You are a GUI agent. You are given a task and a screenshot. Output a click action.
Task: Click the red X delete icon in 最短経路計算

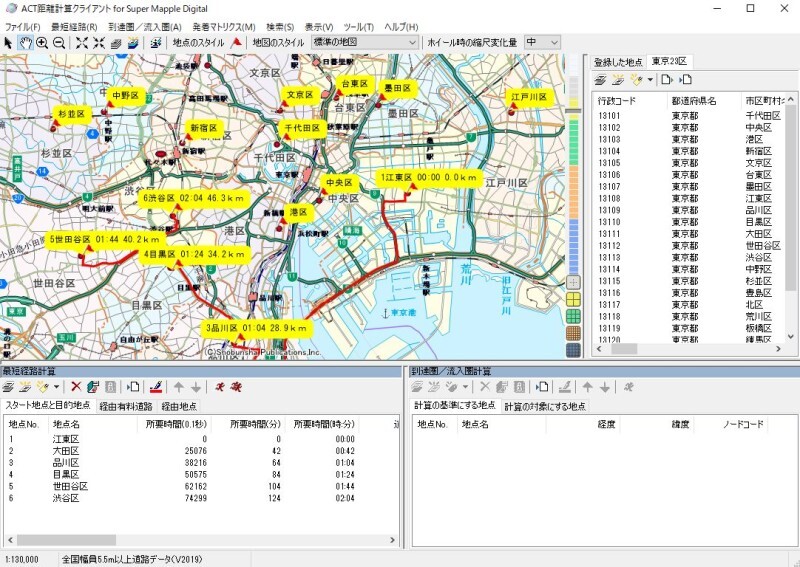76,386
